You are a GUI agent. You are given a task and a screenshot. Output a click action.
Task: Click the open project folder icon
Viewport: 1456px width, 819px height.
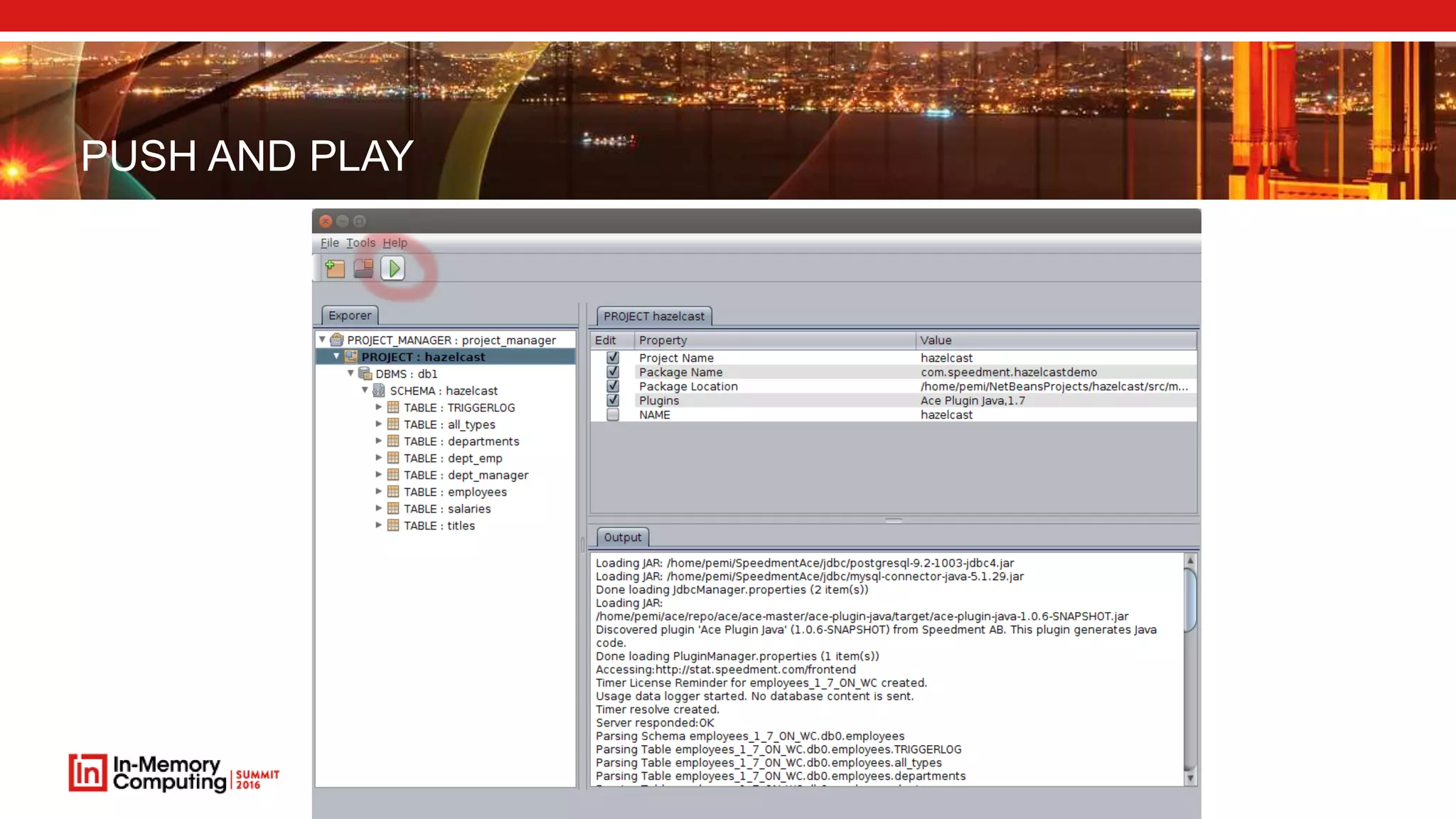pos(364,268)
